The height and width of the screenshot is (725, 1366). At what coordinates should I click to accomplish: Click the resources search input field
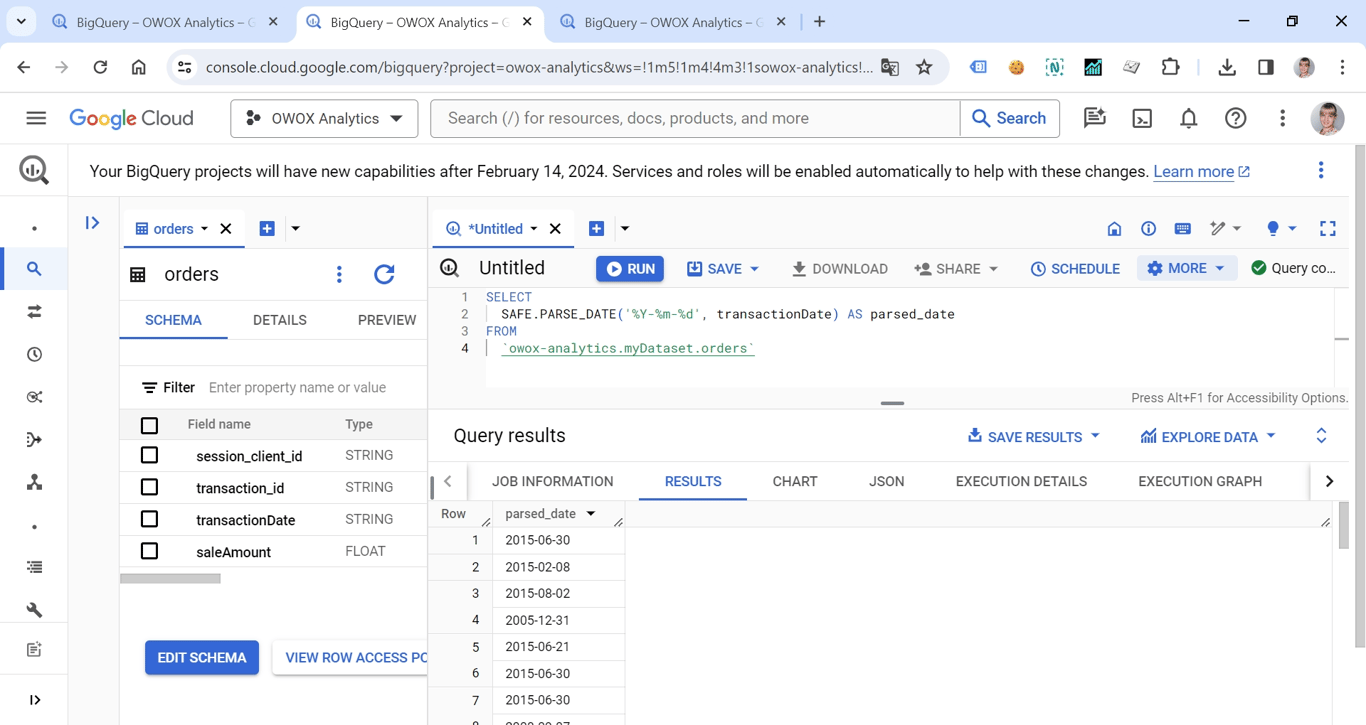click(x=695, y=118)
